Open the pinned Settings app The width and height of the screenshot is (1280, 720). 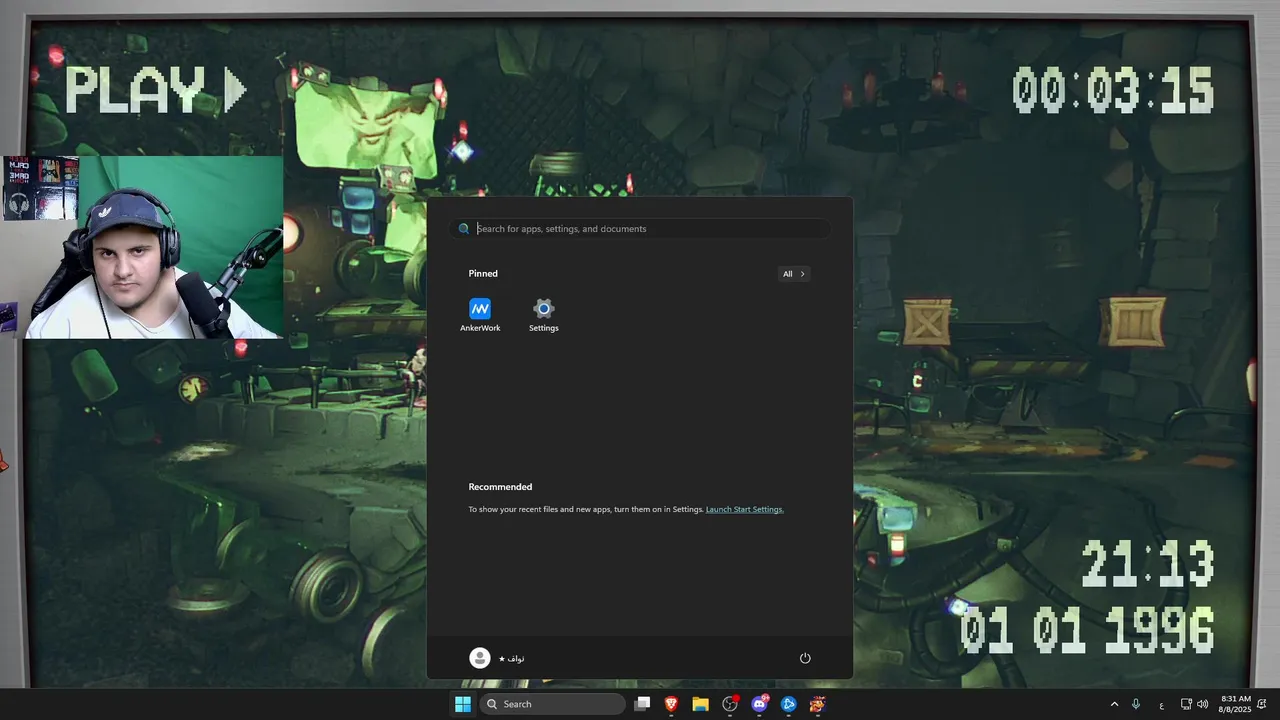click(x=543, y=314)
